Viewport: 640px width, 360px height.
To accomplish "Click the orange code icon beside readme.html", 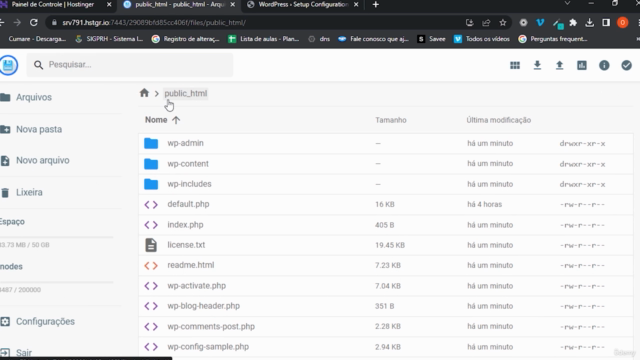I will tap(151, 265).
